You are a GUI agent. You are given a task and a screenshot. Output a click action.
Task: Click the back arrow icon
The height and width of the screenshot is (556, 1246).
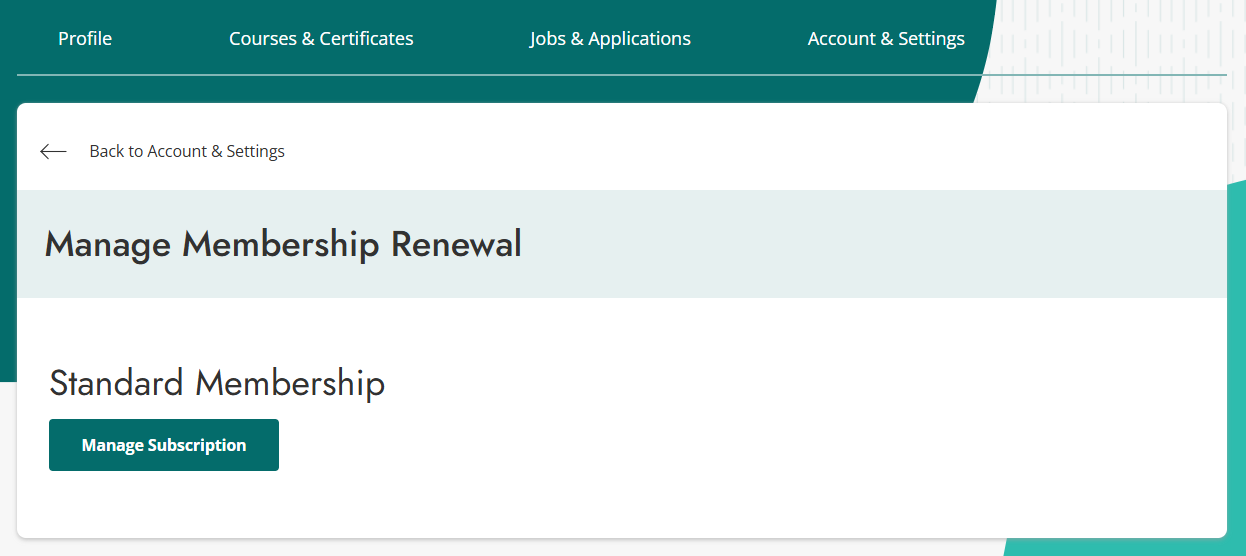pos(53,152)
